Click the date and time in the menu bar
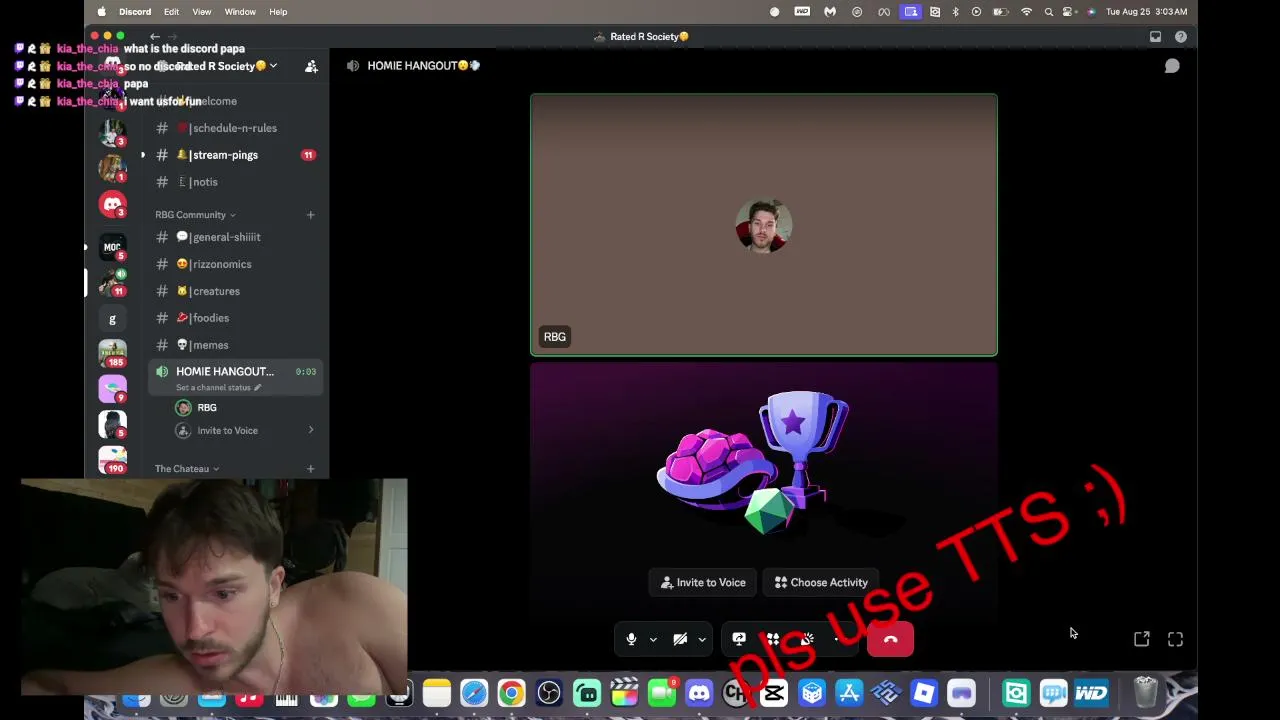Viewport: 1280px width, 720px height. coord(1146,12)
